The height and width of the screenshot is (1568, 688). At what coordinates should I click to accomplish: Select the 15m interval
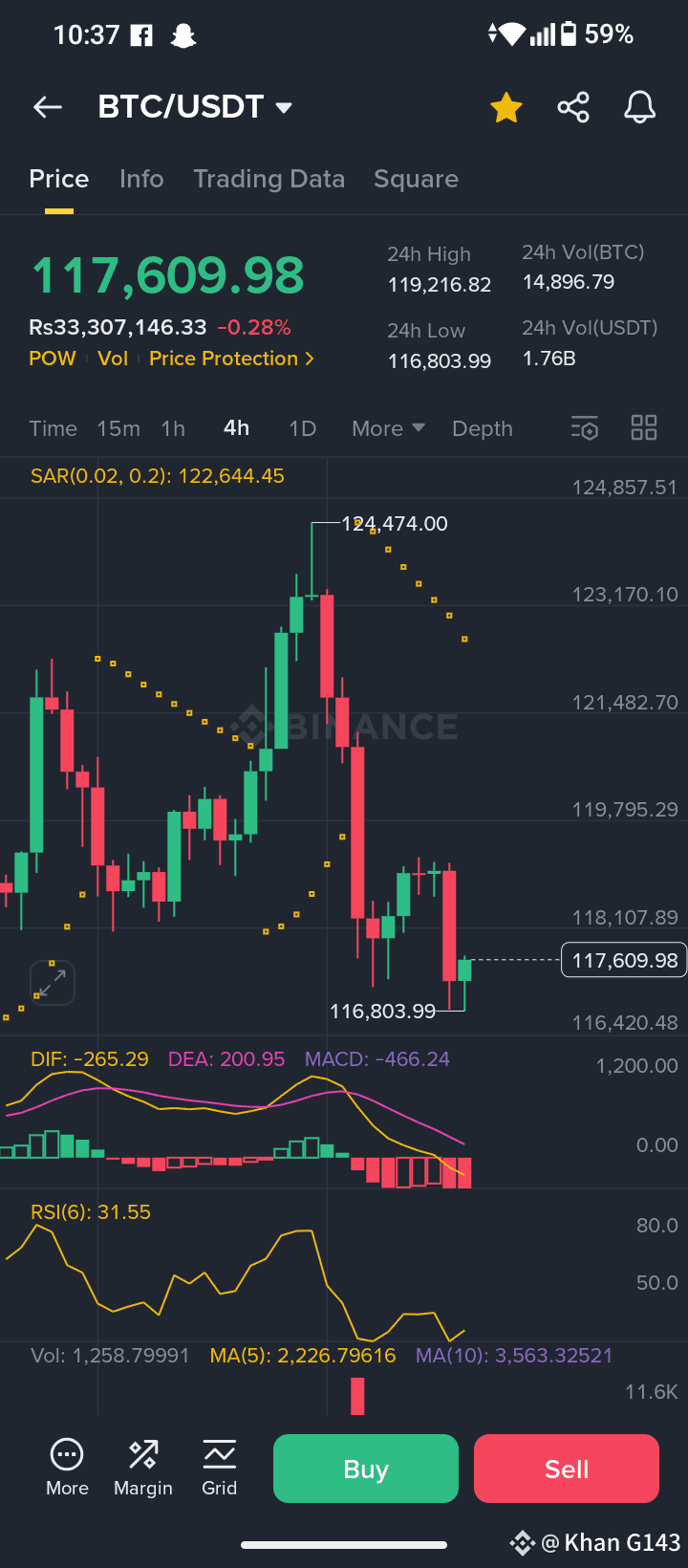(x=118, y=428)
